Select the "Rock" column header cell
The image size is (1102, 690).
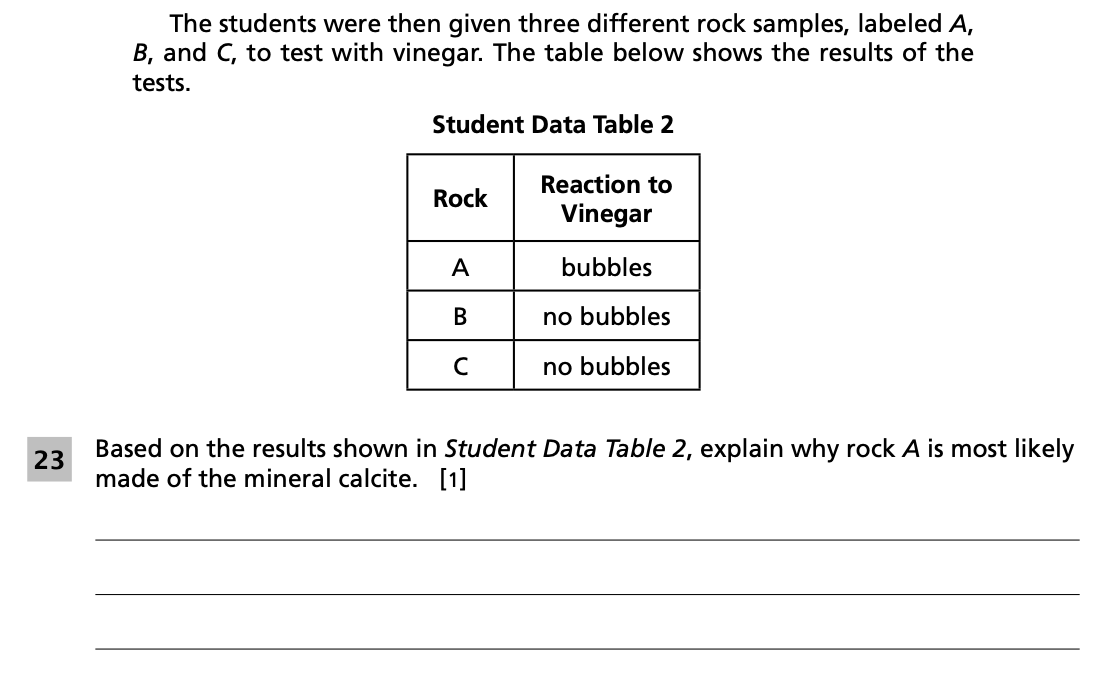pyautogui.click(x=460, y=198)
